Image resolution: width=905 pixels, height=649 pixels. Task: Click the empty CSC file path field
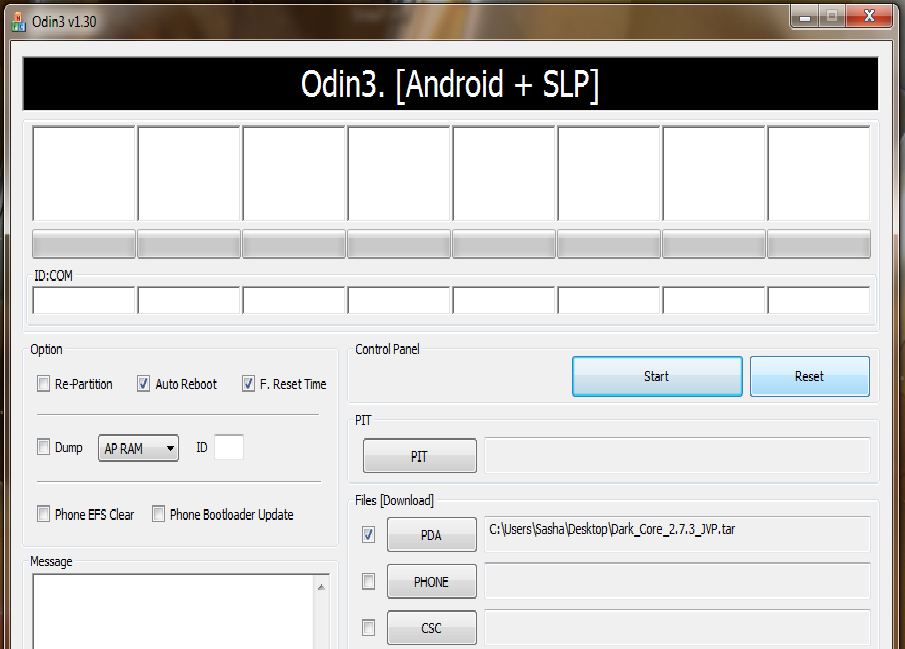pyautogui.click(x=677, y=627)
